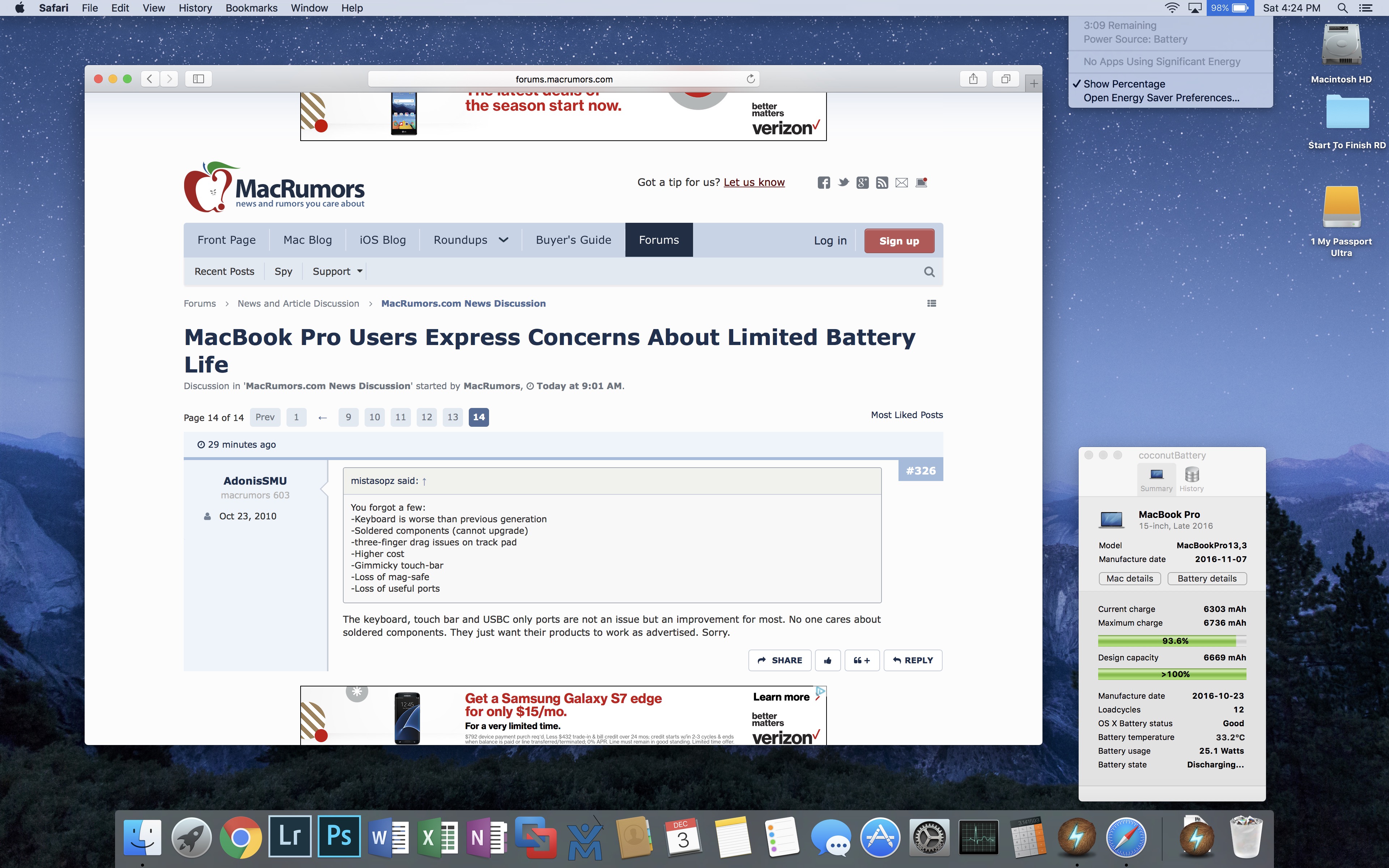Add post to multi-quote

point(862,660)
